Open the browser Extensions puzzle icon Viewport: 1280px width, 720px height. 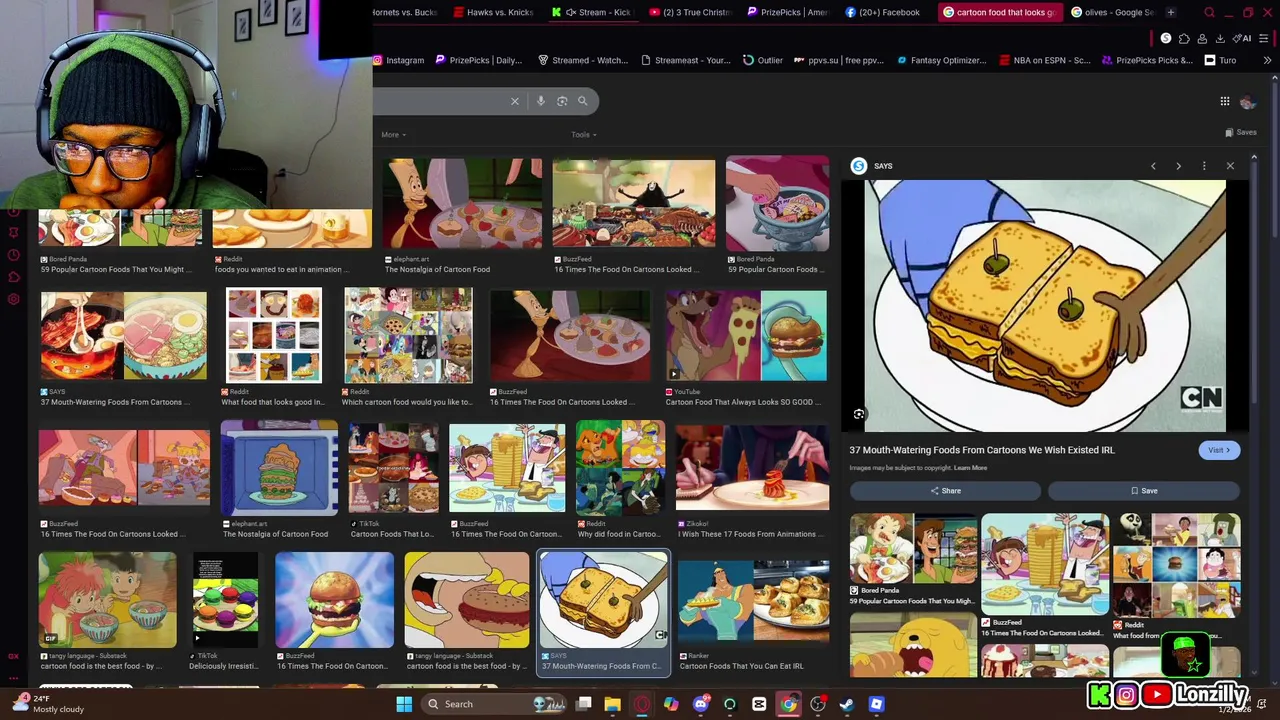[1184, 38]
